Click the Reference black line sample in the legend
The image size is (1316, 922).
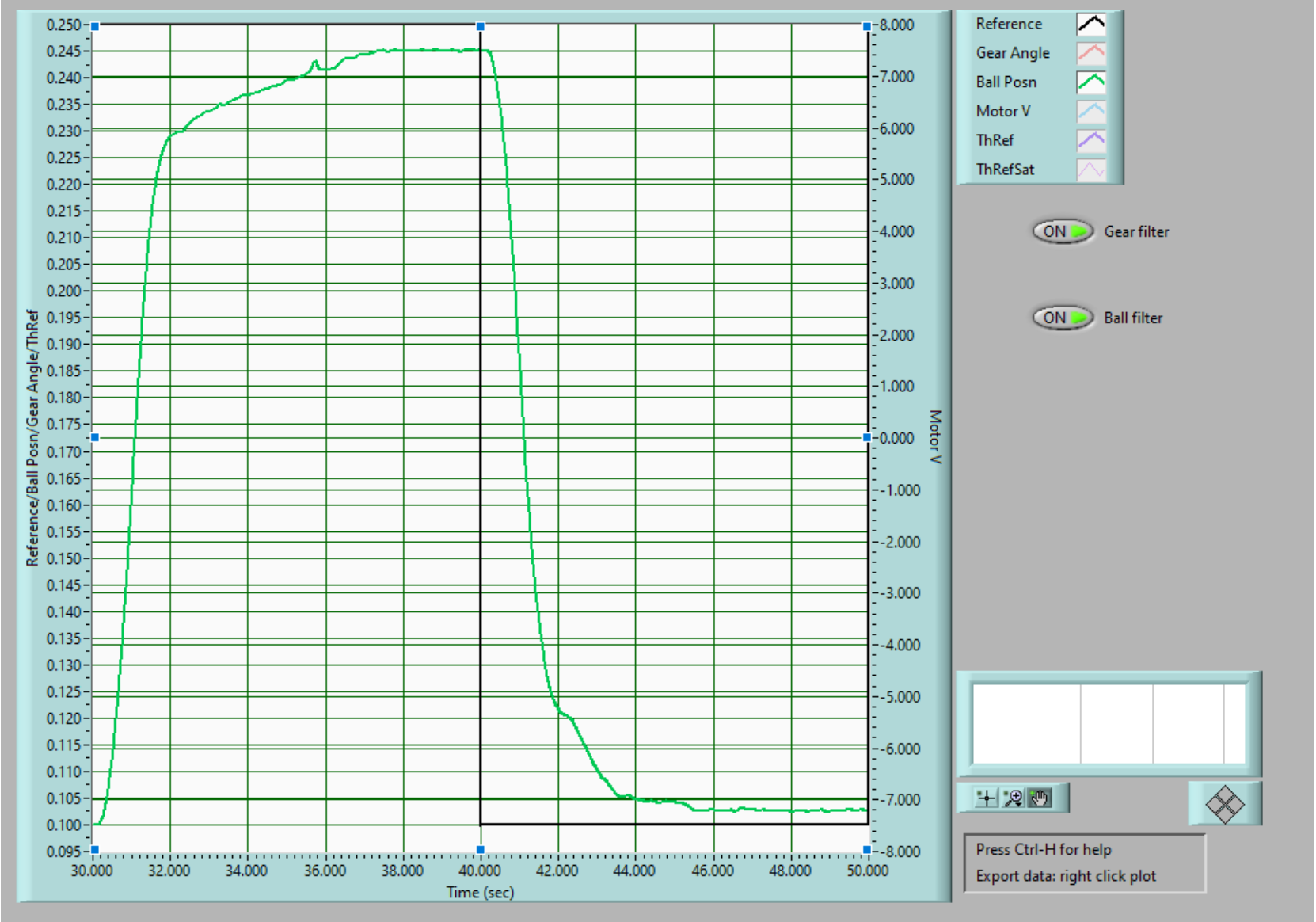tap(1091, 24)
